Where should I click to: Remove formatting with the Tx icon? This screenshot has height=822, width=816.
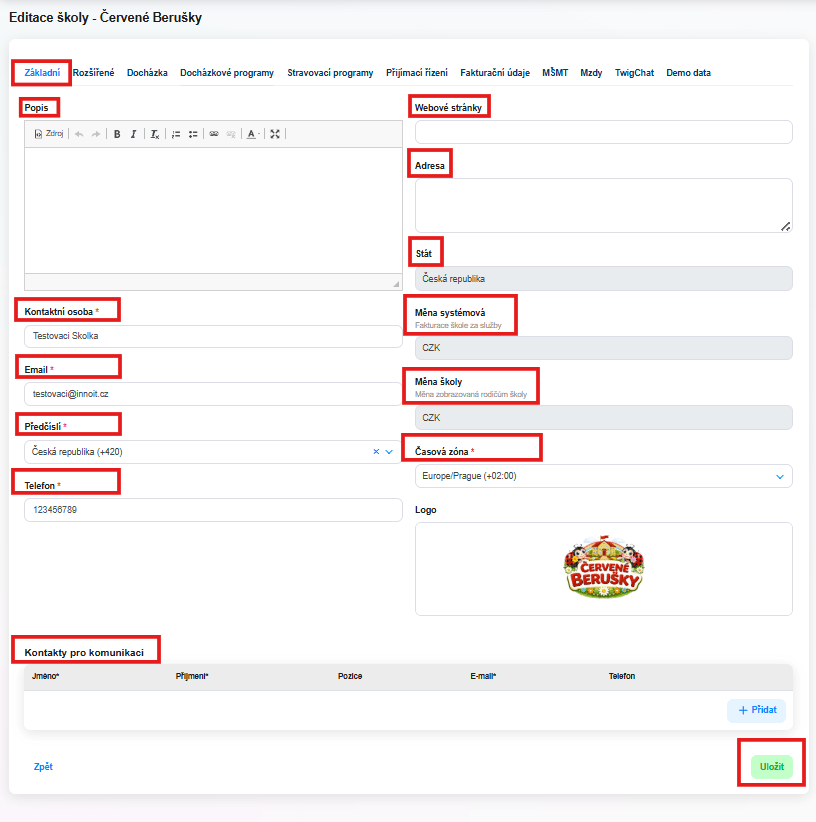point(155,134)
